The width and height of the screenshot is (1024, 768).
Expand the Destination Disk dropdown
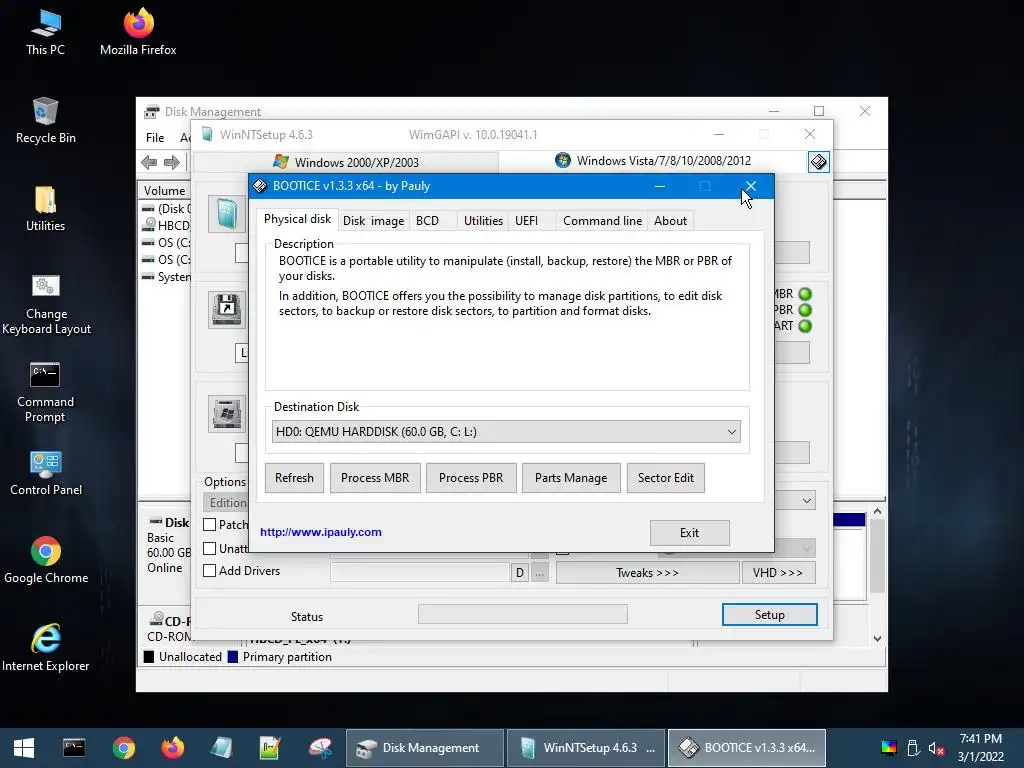731,432
